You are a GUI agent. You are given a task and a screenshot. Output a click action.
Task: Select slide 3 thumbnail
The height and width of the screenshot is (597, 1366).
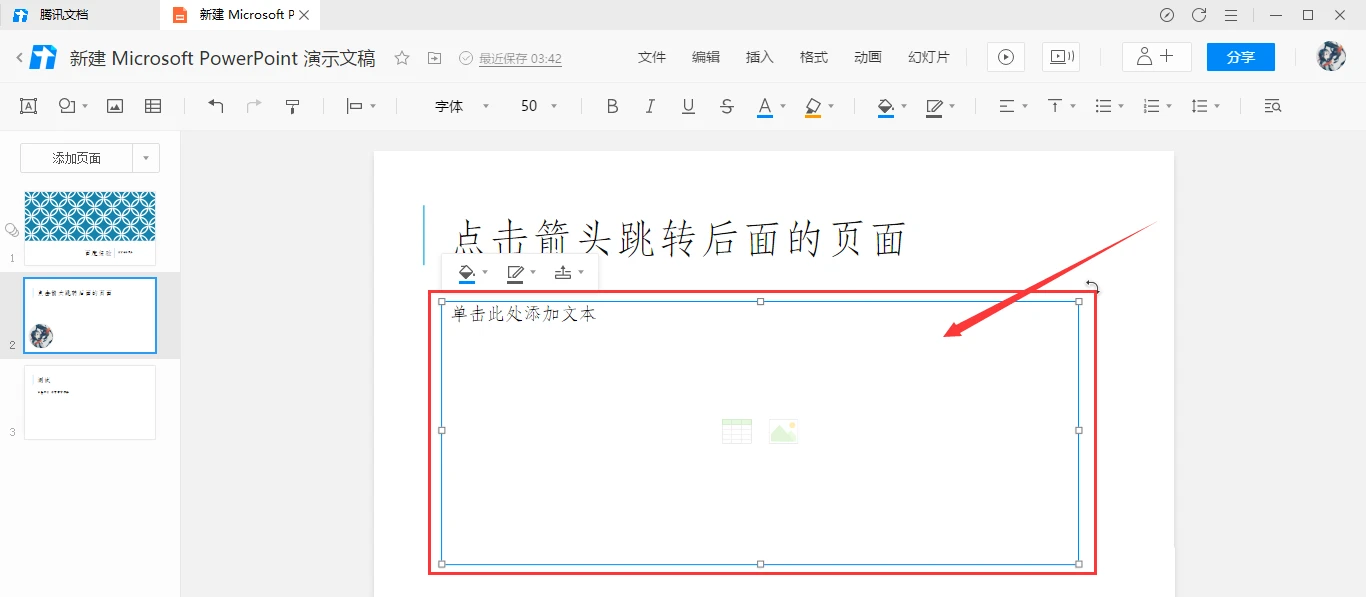click(90, 402)
